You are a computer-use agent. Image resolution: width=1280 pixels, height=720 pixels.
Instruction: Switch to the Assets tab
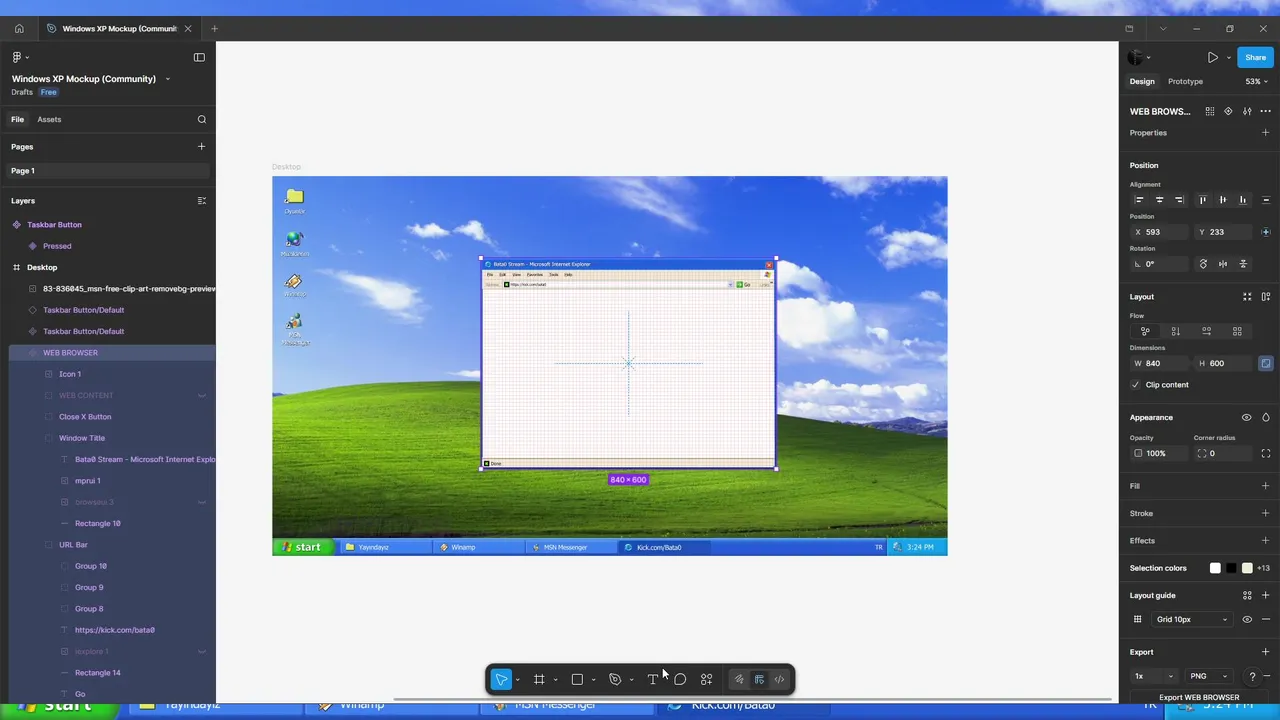pos(49,119)
